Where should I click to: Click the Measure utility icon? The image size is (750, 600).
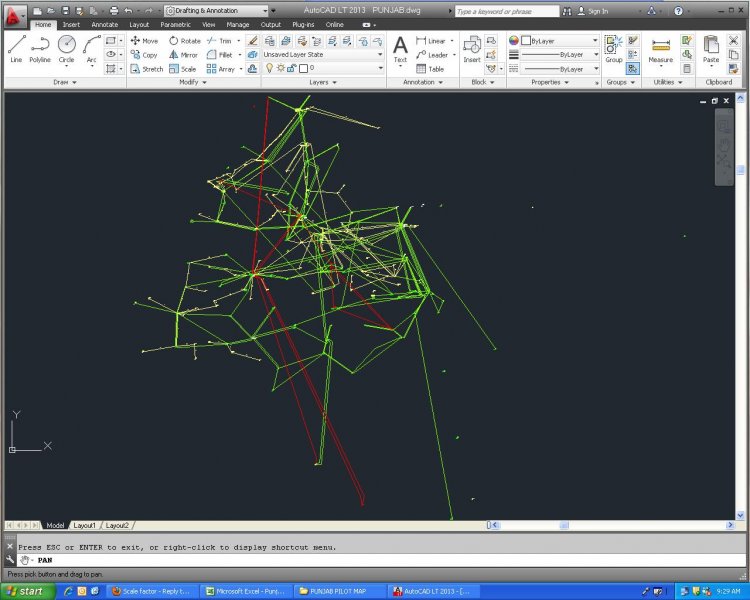[x=660, y=48]
